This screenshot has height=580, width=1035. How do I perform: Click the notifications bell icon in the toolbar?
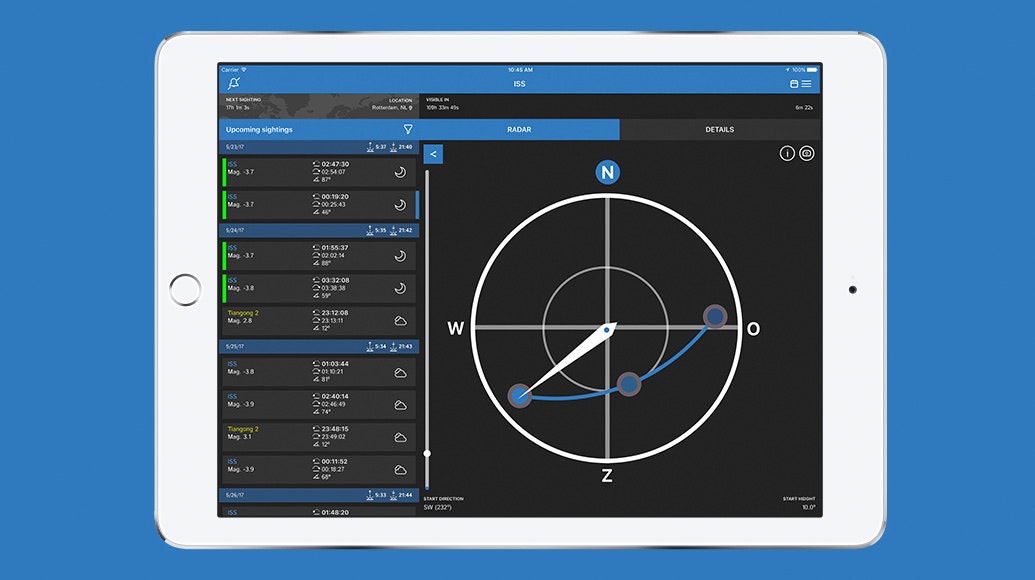(234, 83)
